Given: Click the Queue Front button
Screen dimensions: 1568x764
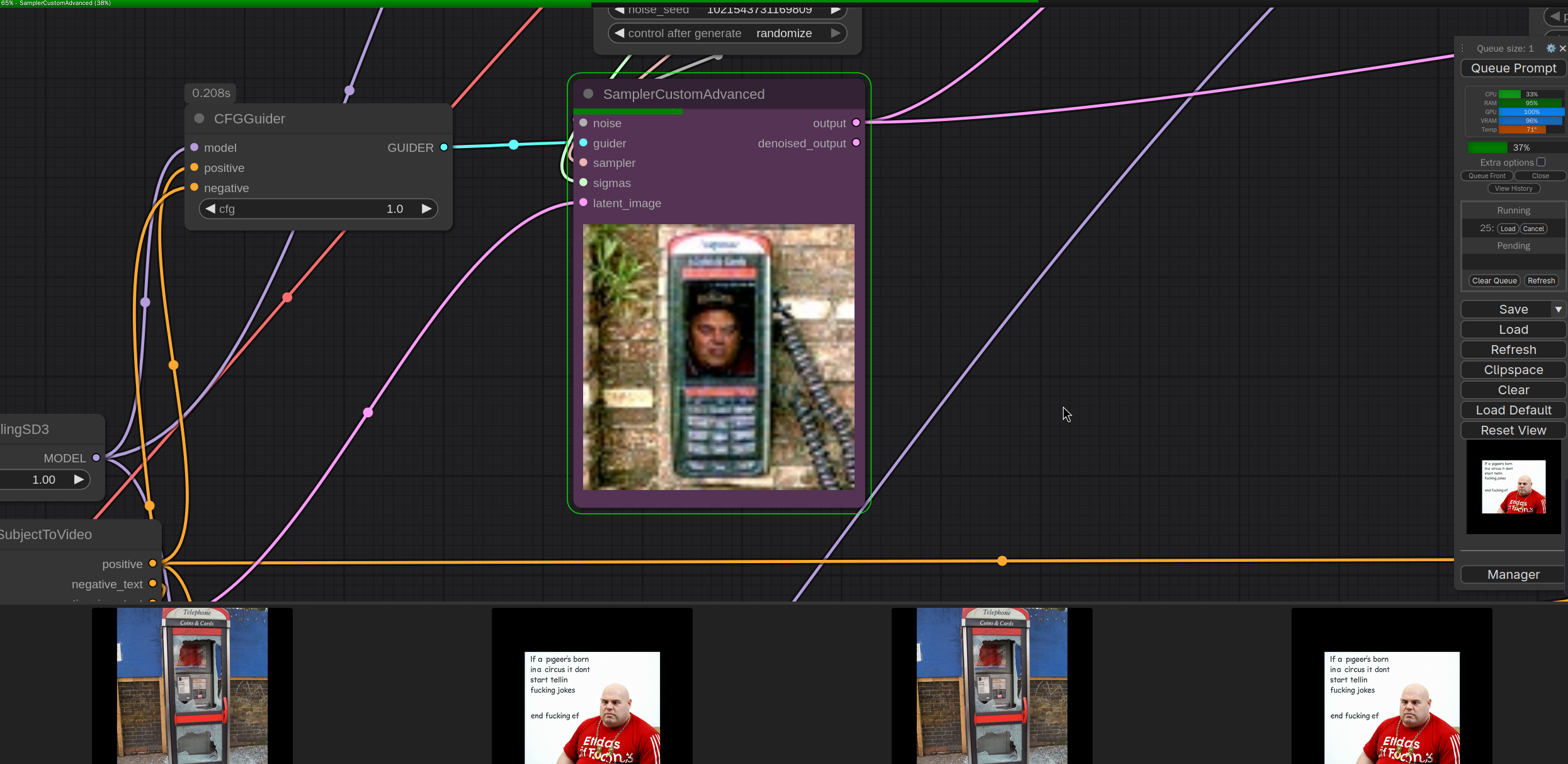Looking at the screenshot, I should pos(1487,176).
